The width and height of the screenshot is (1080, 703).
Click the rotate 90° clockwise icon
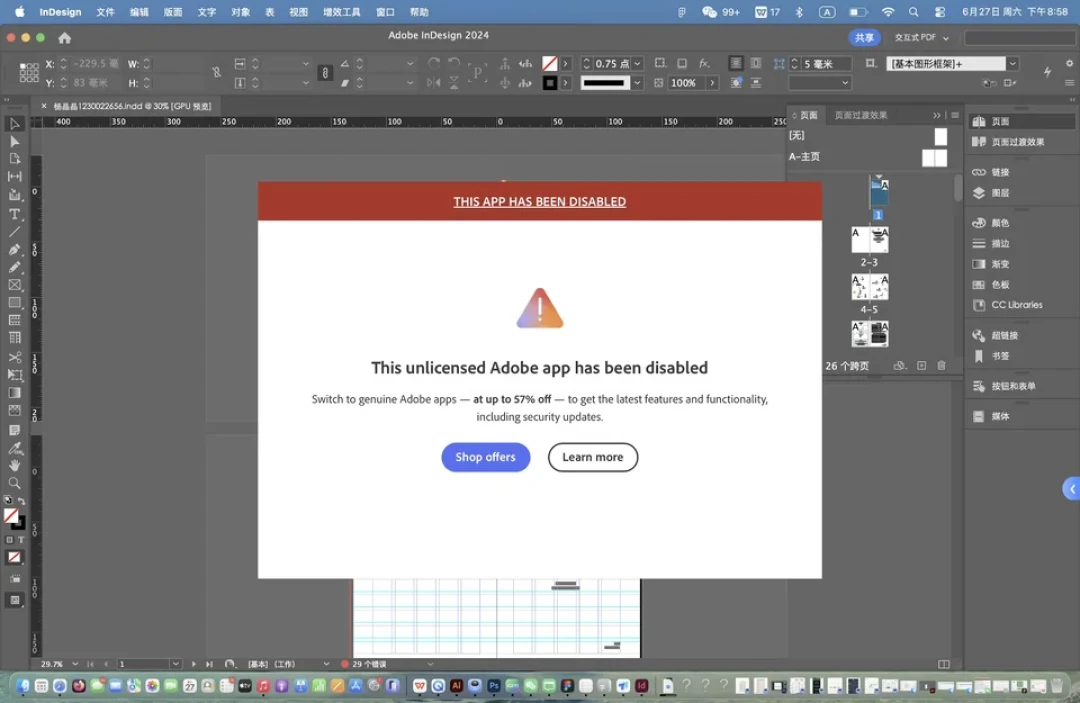[x=433, y=63]
